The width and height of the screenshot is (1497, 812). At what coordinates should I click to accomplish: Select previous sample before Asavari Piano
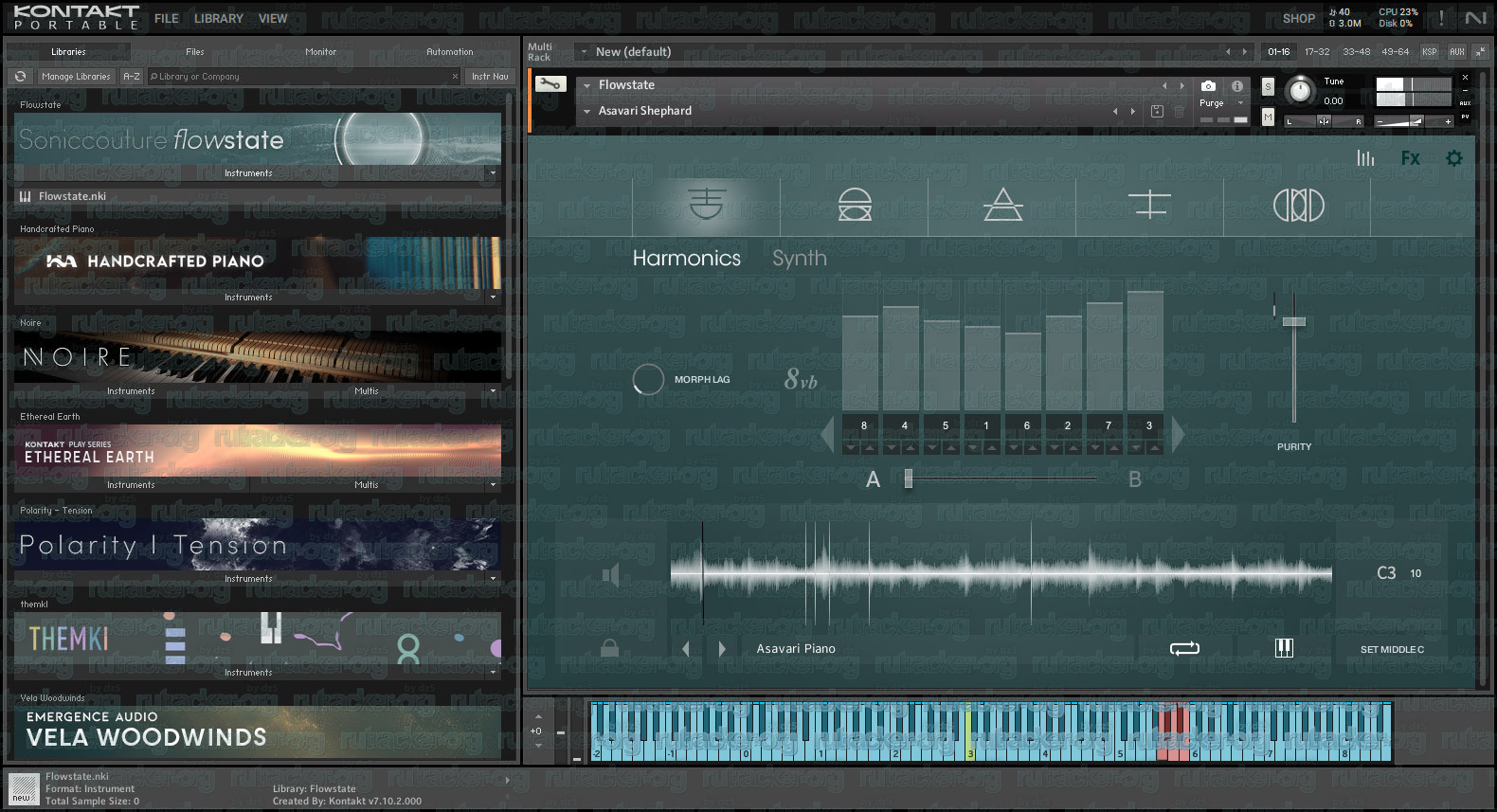[x=686, y=649]
